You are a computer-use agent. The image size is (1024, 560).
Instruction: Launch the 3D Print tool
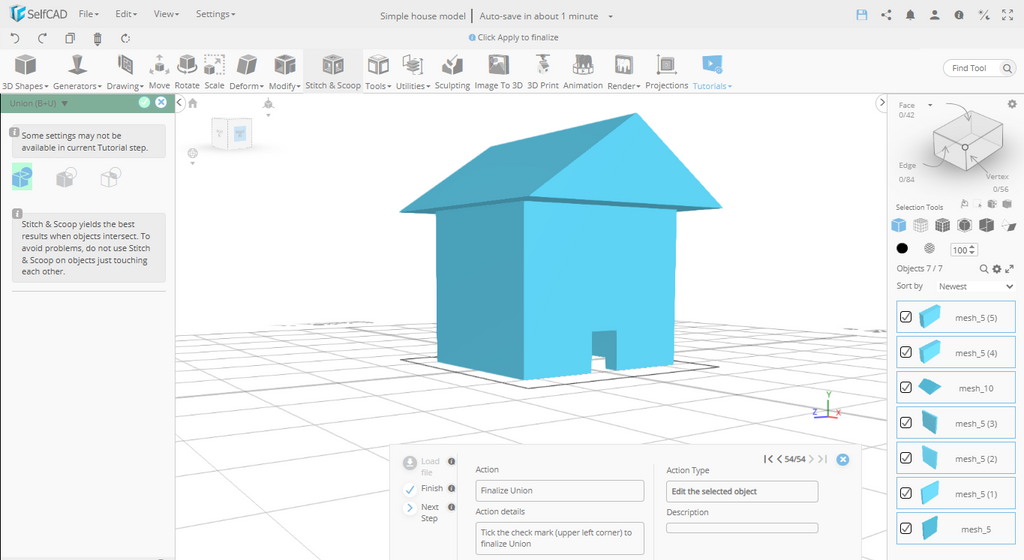[543, 72]
